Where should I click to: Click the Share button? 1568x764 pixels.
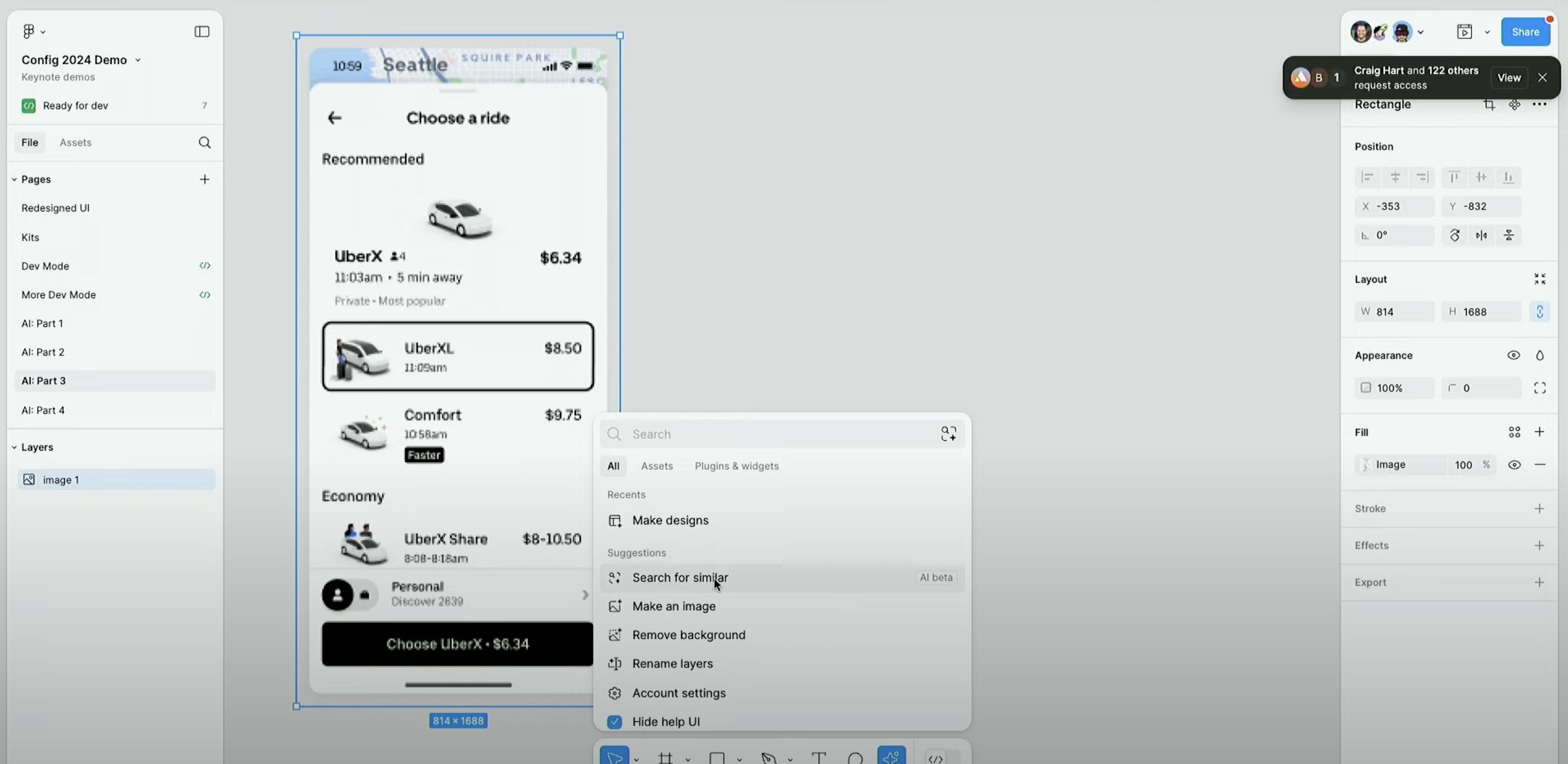point(1525,32)
